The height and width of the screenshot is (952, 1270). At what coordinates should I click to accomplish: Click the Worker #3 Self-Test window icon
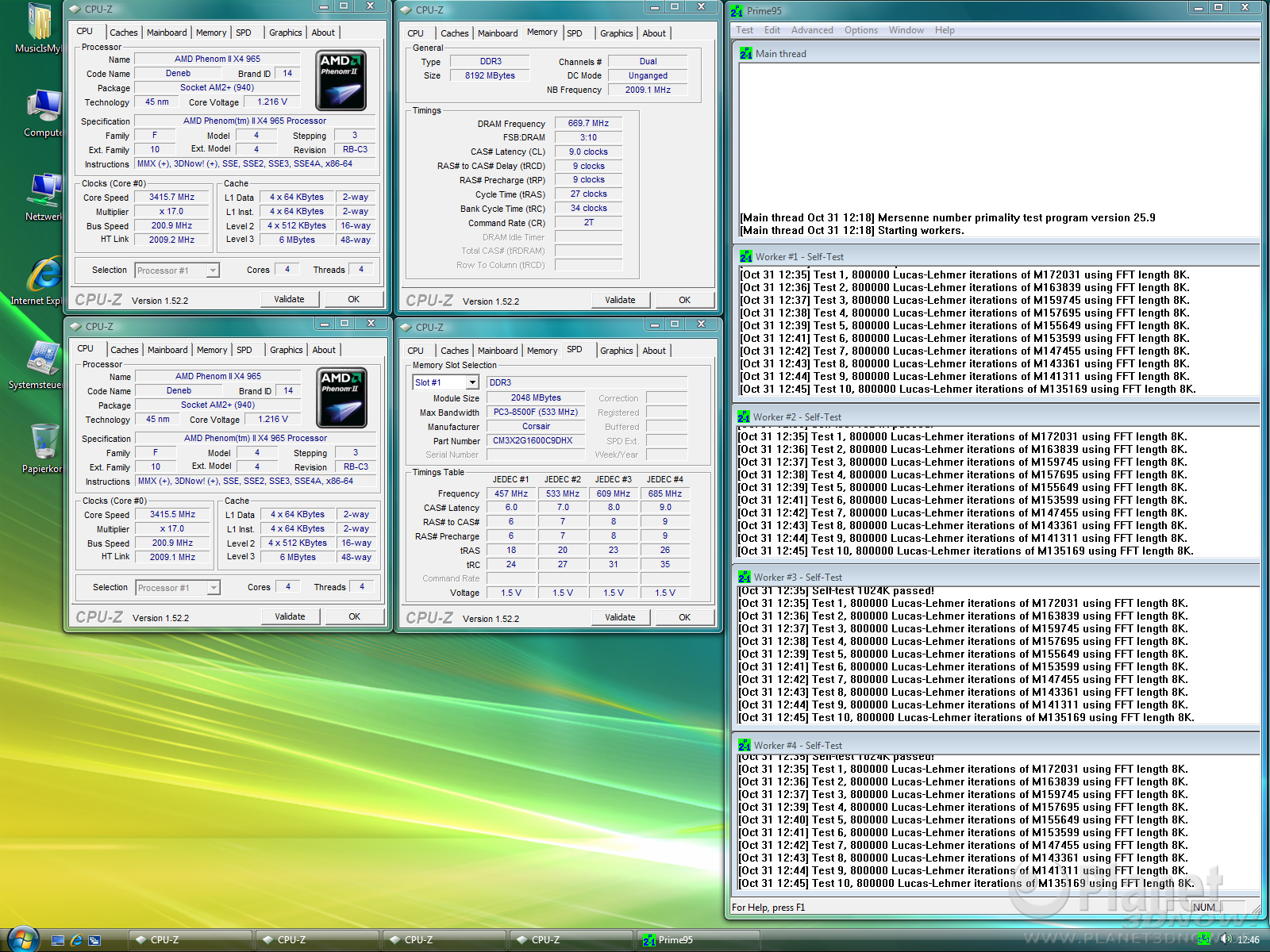tap(745, 578)
